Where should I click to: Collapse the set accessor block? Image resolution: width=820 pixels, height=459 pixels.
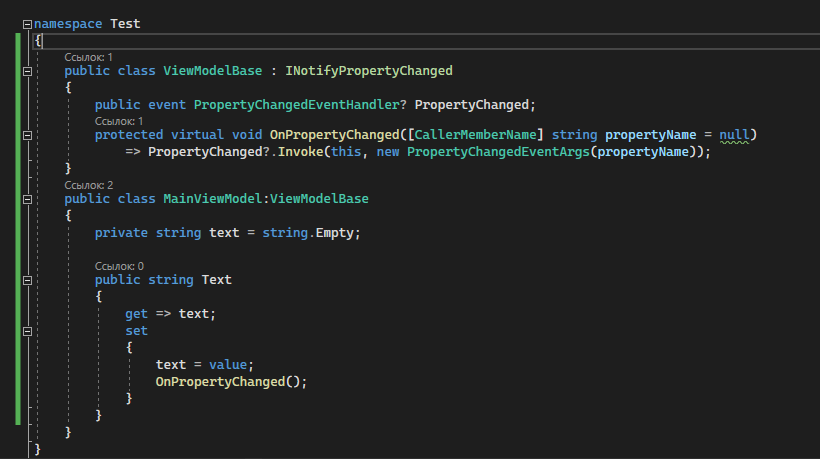pyautogui.click(x=27, y=331)
